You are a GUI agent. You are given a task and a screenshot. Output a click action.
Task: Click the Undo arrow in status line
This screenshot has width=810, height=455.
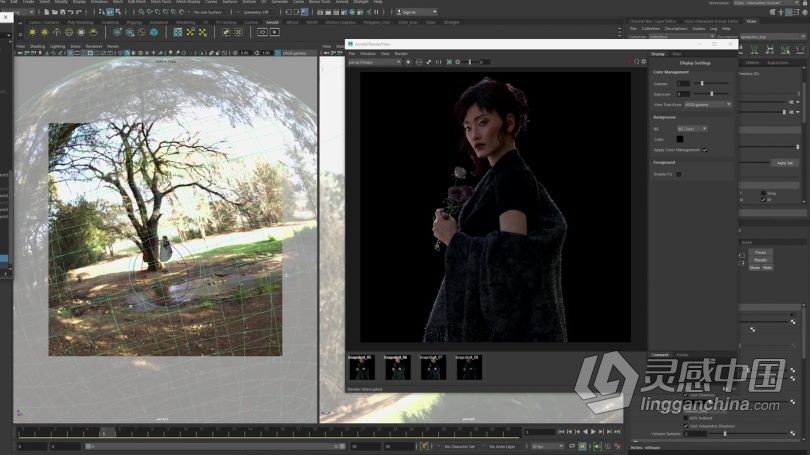[x=70, y=12]
